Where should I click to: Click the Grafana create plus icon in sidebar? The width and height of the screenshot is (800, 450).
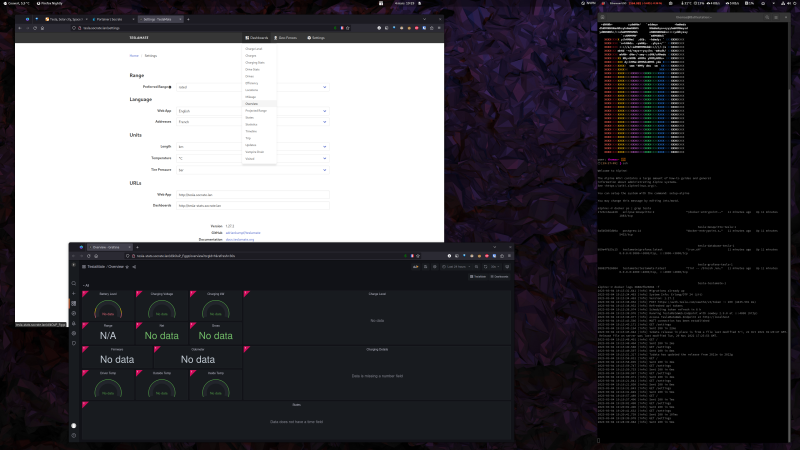[73, 294]
